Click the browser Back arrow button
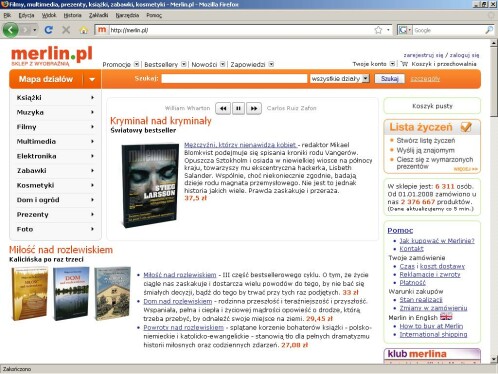This screenshot has height=374, width=498. 10,30
